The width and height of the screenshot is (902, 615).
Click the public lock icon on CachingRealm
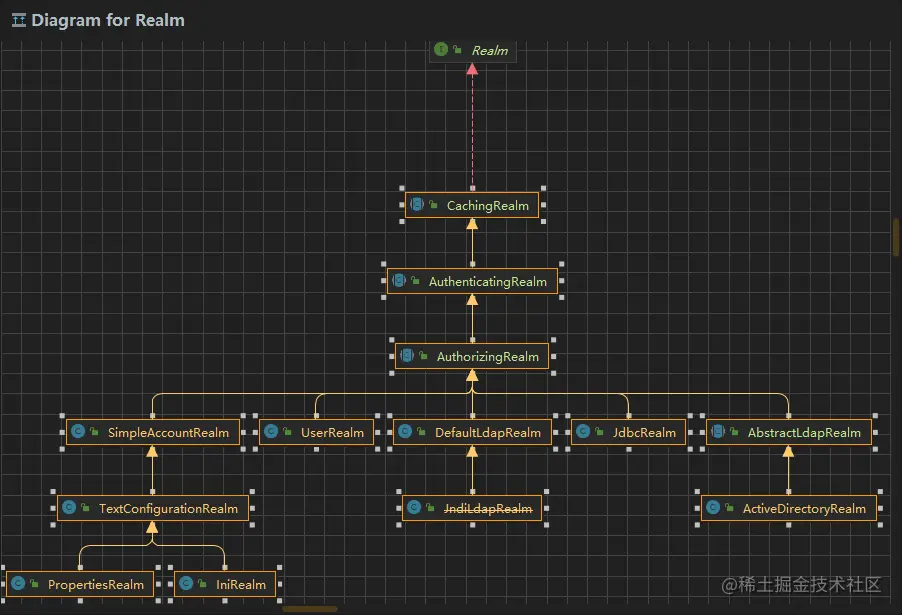pos(433,204)
